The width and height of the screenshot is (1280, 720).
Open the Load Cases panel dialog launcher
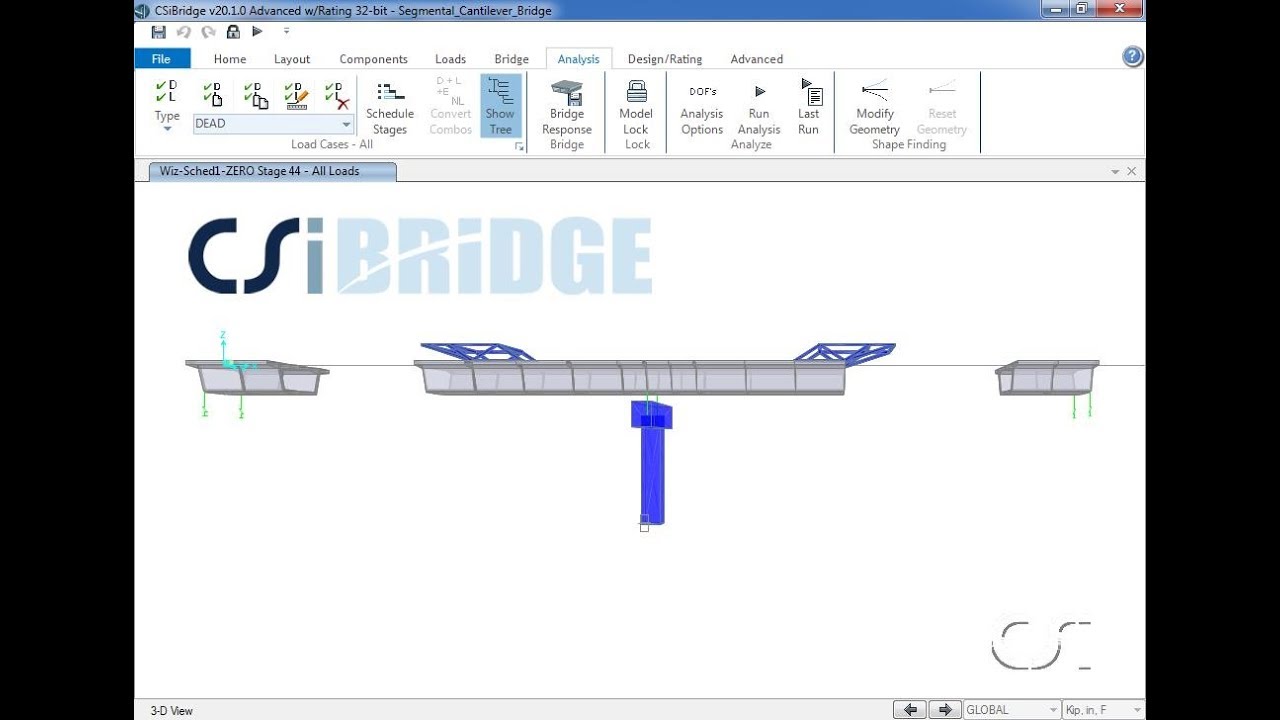click(519, 147)
